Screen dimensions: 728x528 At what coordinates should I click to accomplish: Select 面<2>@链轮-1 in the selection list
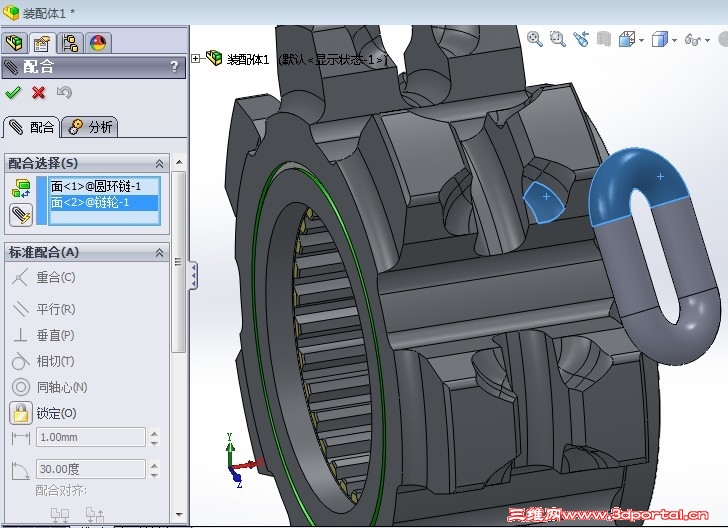coord(104,202)
